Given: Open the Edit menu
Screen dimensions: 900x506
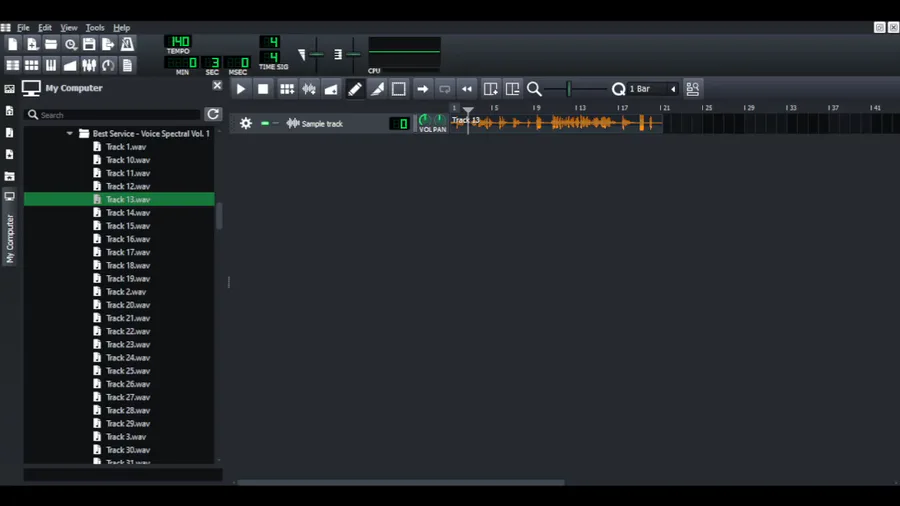Looking at the screenshot, I should pyautogui.click(x=45, y=28).
